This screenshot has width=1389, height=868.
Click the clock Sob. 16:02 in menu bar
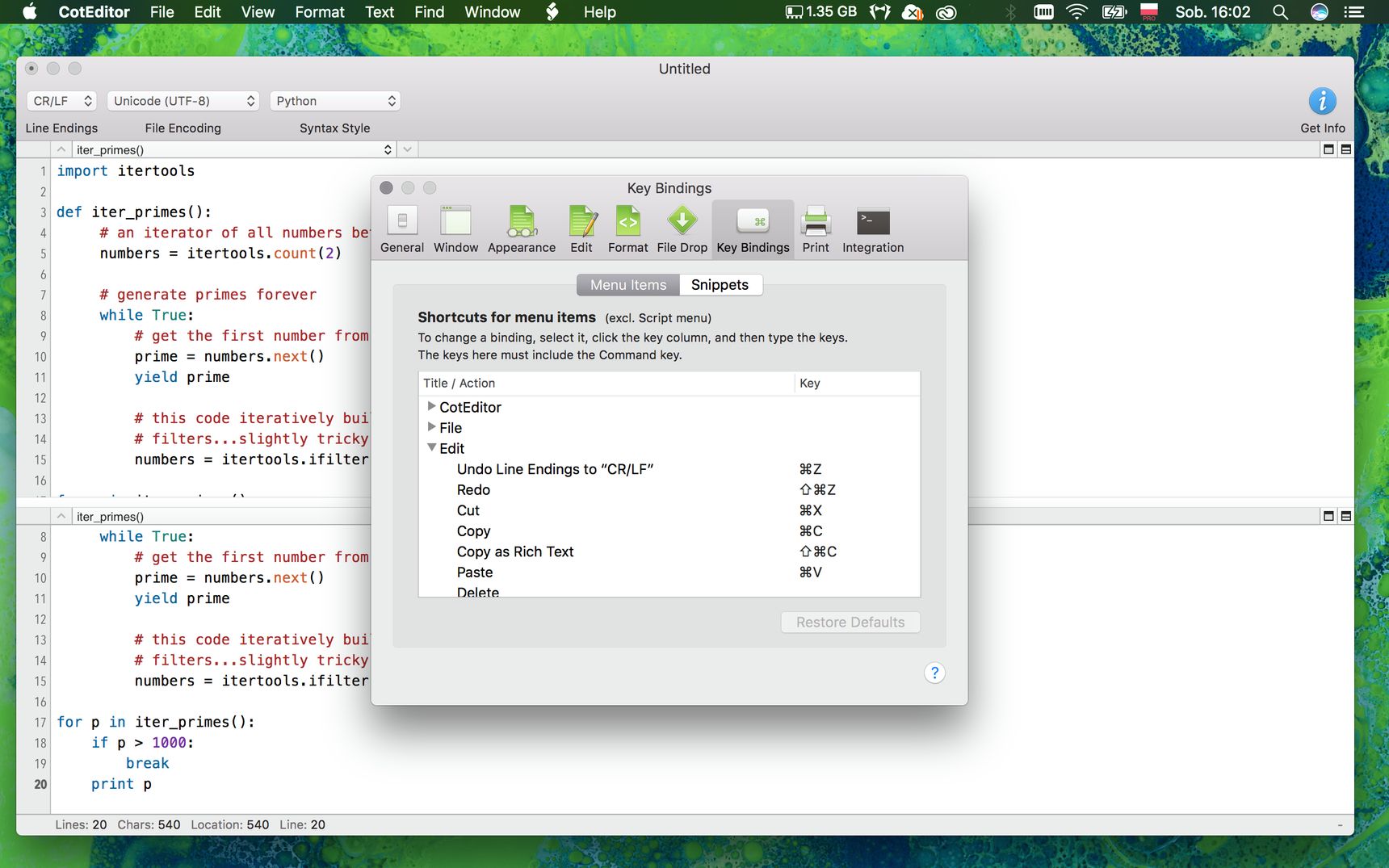pos(1212,12)
